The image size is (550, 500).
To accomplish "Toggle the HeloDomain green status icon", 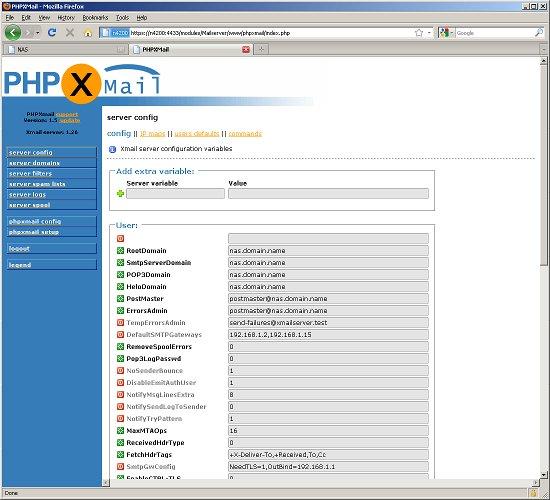I will (120, 286).
